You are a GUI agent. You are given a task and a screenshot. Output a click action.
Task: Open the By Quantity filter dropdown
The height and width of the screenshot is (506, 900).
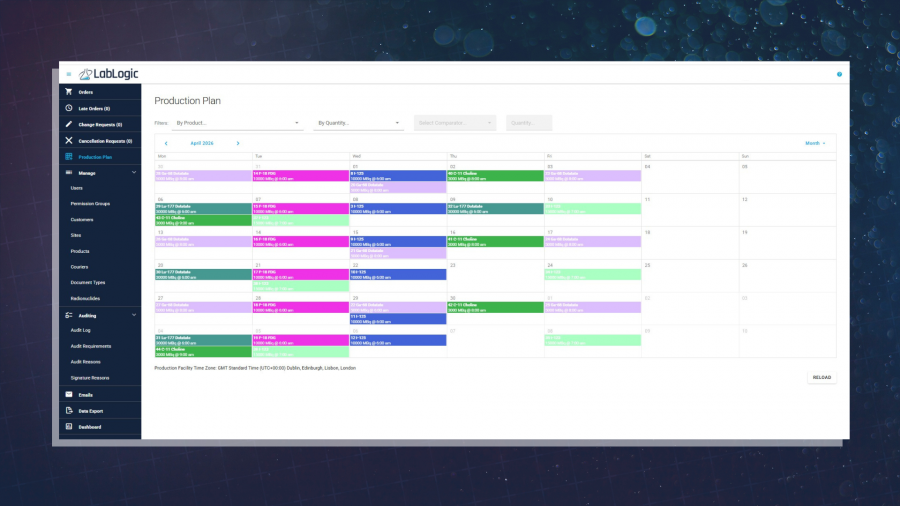pyautogui.click(x=358, y=123)
